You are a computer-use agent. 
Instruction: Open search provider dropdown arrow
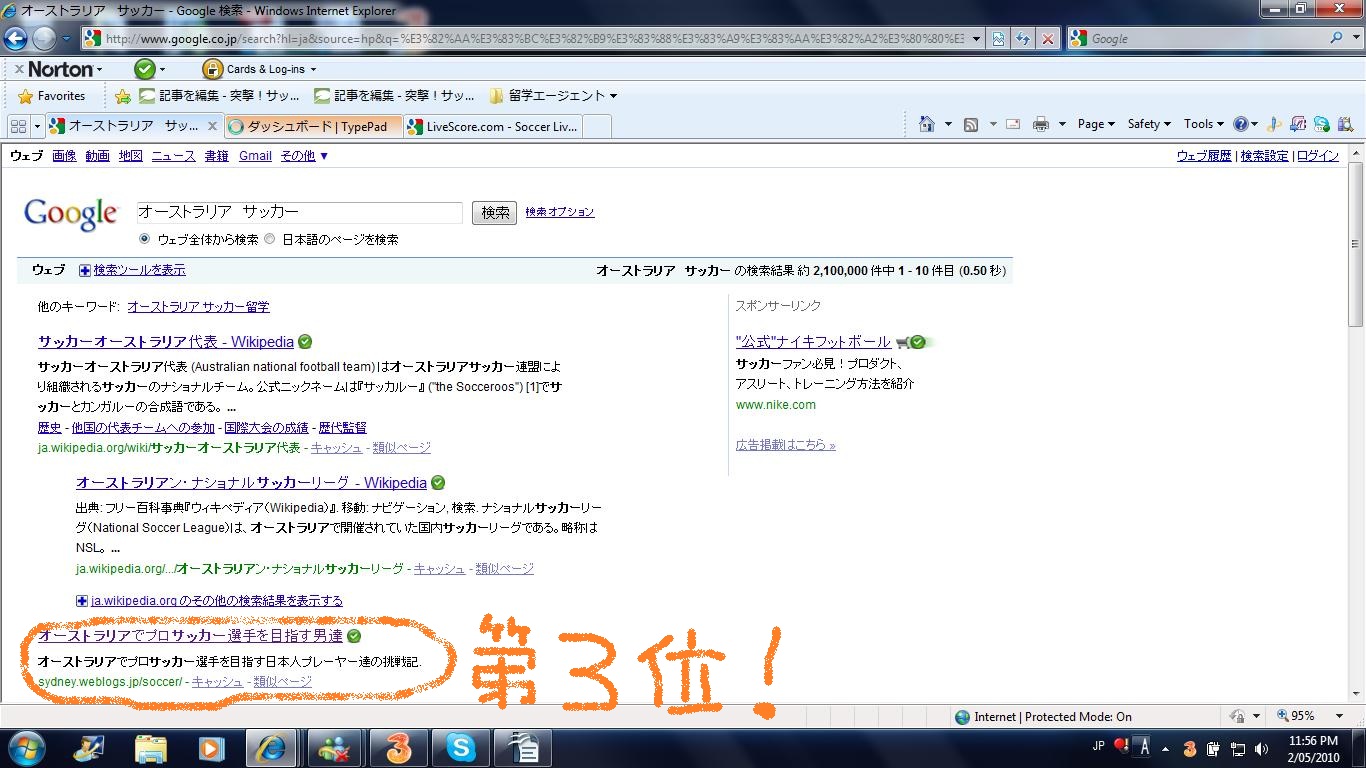point(1355,38)
